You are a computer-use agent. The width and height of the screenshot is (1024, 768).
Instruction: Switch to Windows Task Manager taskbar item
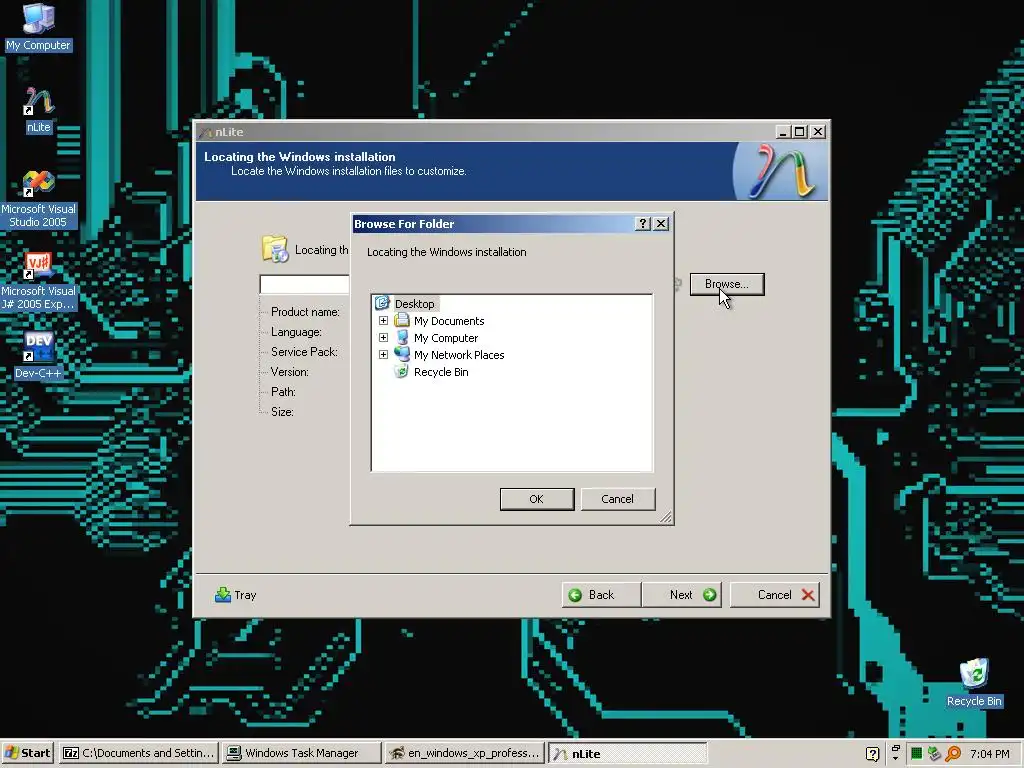(301, 753)
